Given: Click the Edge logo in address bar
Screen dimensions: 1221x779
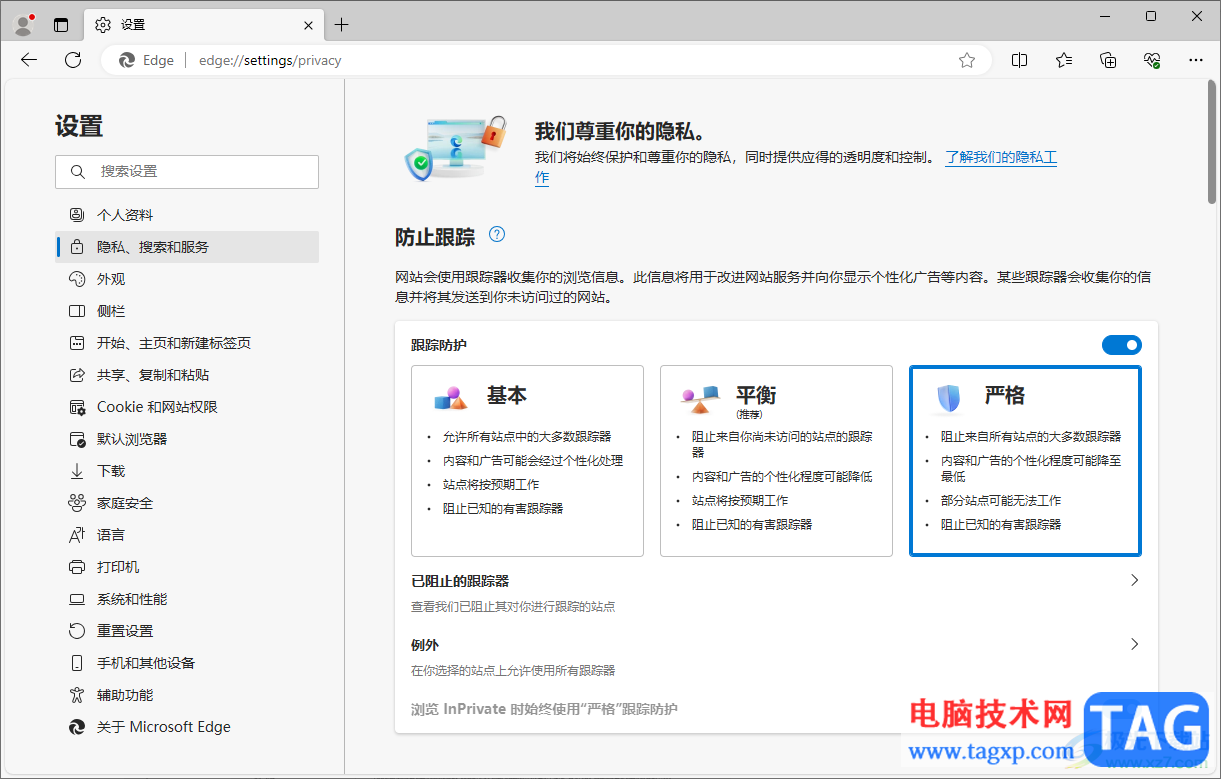Looking at the screenshot, I should (127, 60).
